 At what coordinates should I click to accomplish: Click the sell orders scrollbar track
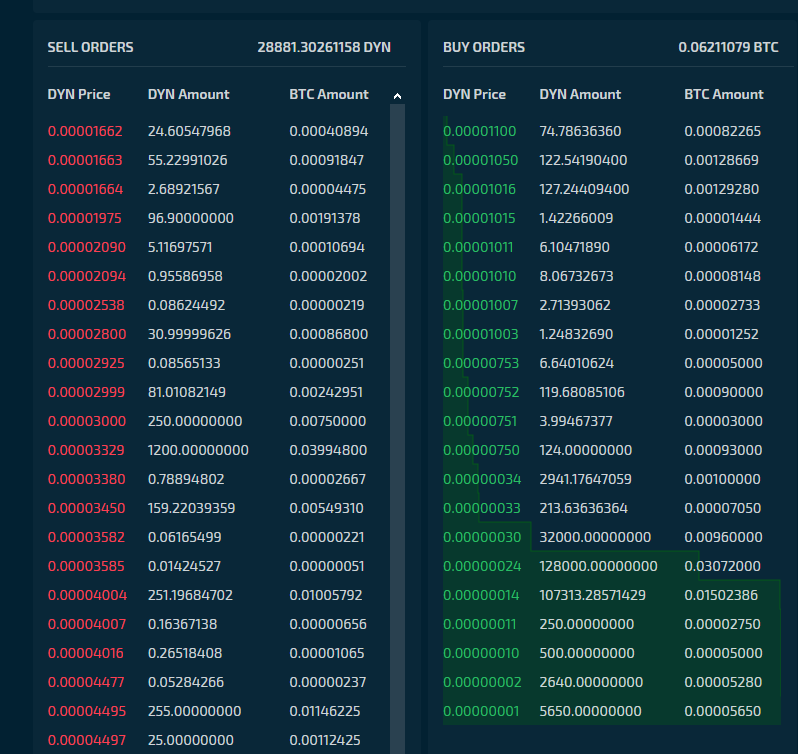[x=397, y=429]
